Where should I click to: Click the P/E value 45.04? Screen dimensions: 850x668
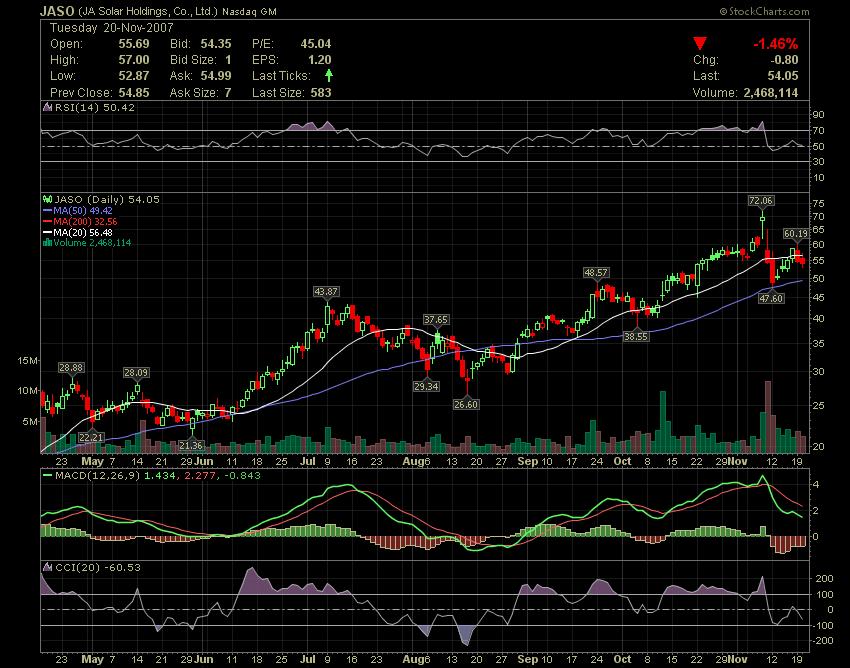315,44
